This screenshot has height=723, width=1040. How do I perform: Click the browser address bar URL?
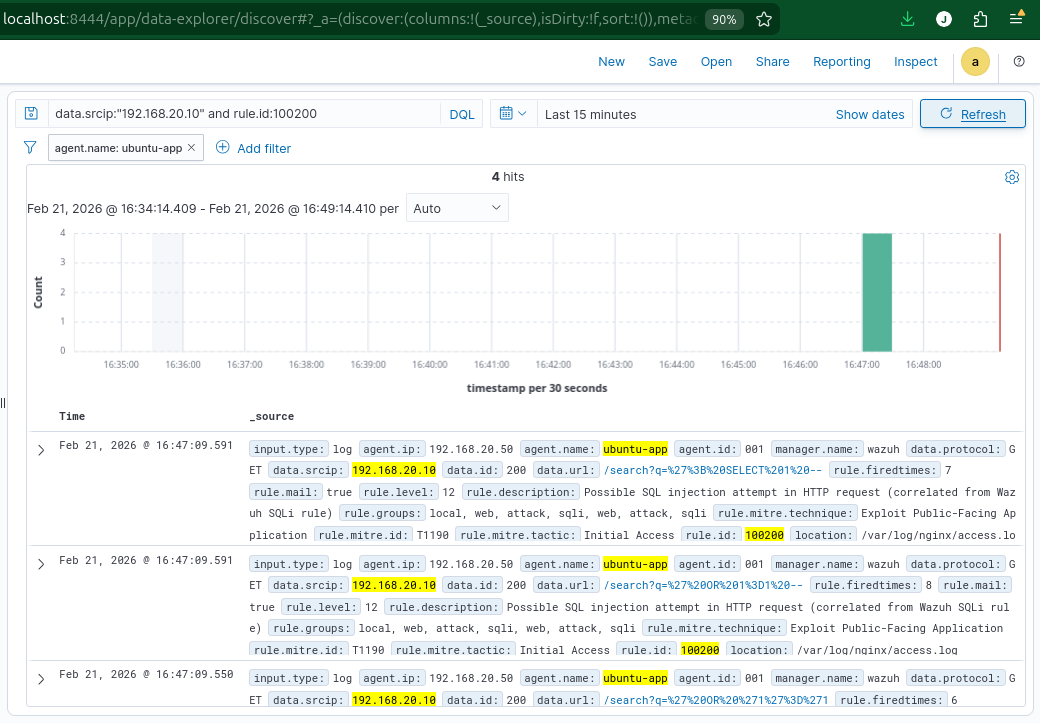(350, 19)
